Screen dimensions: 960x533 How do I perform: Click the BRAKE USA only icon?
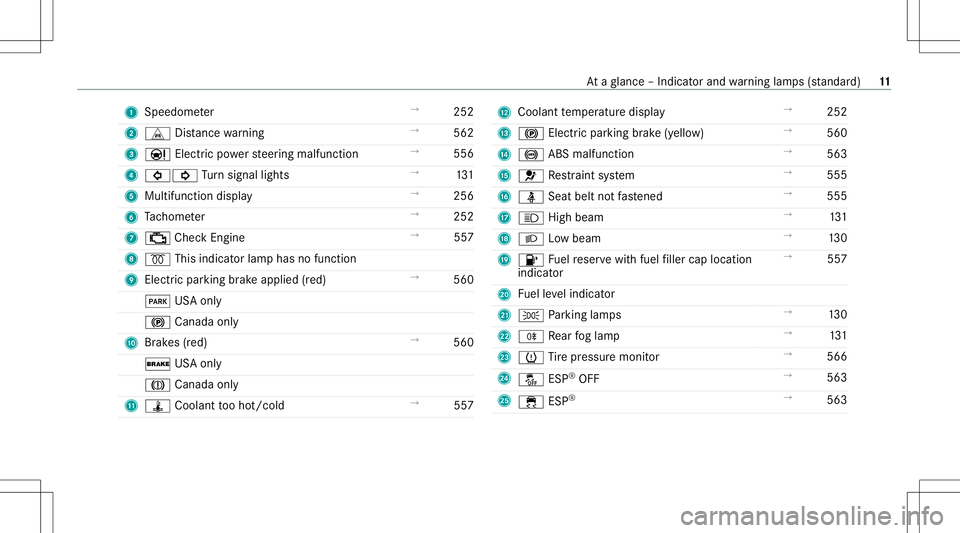pos(157,364)
